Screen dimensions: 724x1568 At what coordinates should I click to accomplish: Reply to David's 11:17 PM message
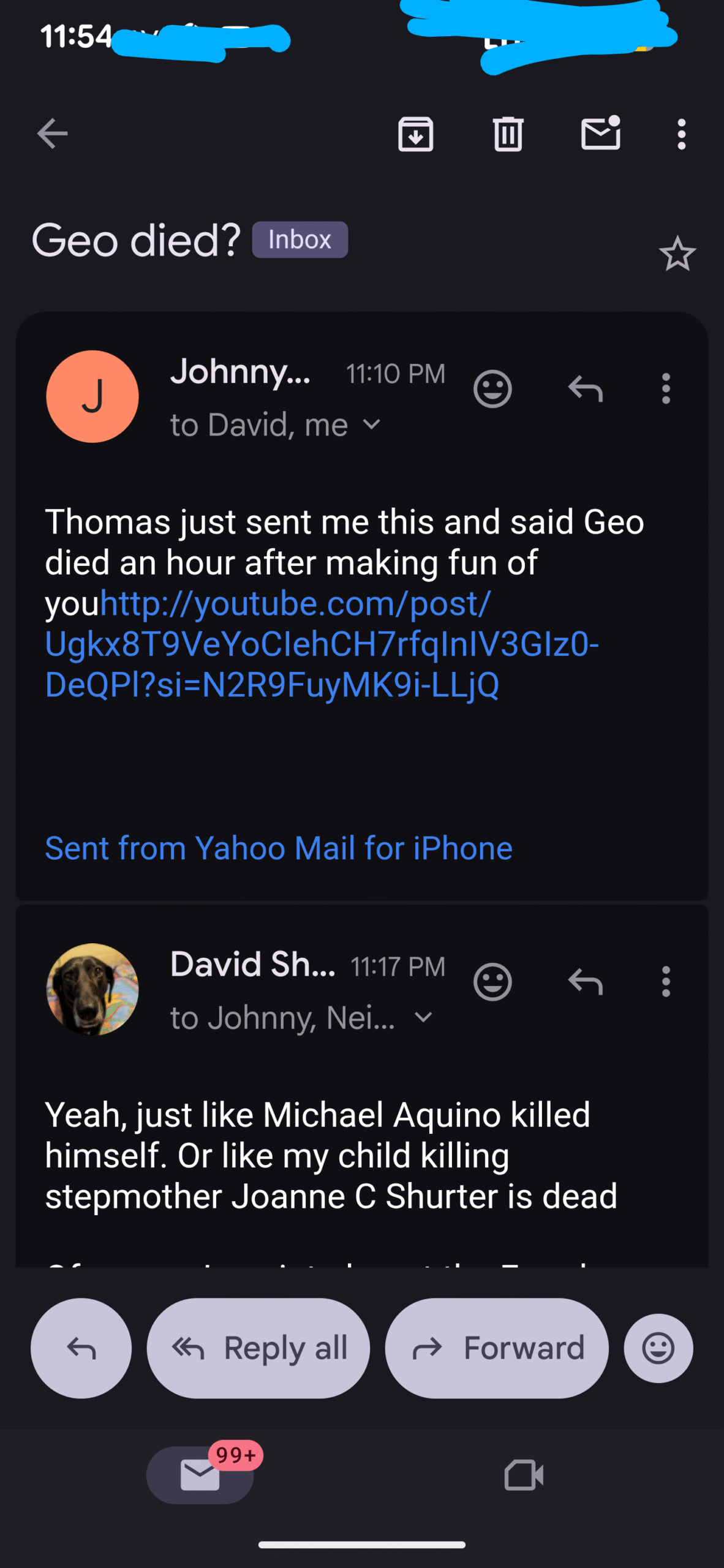tap(586, 982)
